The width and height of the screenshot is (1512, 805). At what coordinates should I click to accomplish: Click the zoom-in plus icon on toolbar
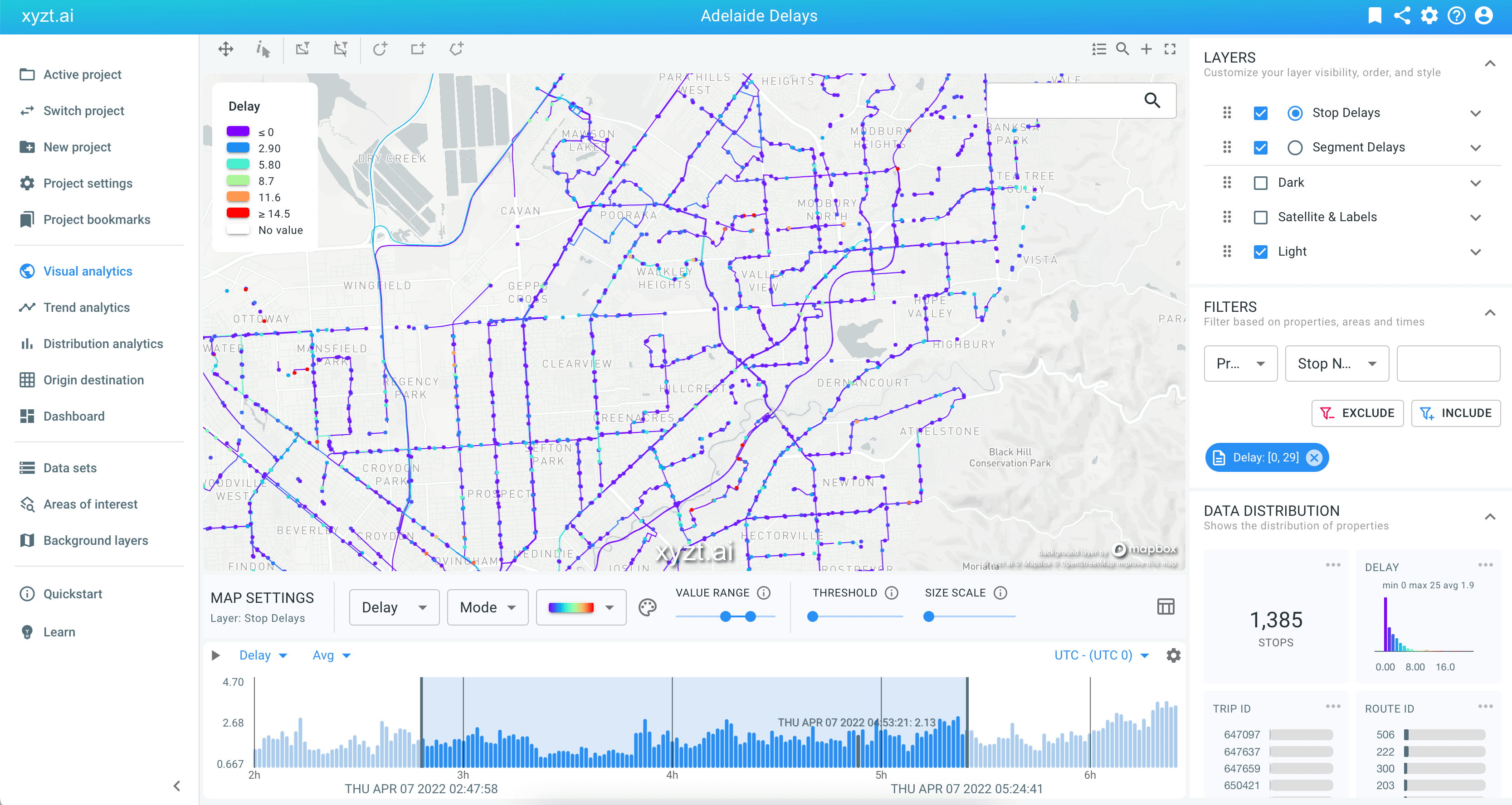[1147, 49]
